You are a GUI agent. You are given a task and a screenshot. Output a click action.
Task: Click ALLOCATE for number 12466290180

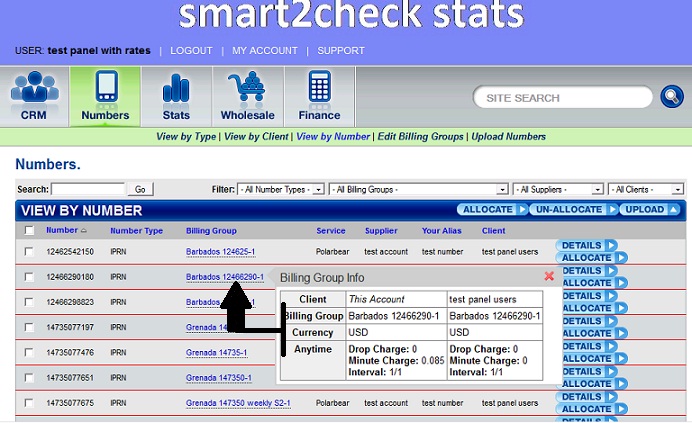[x=594, y=283]
